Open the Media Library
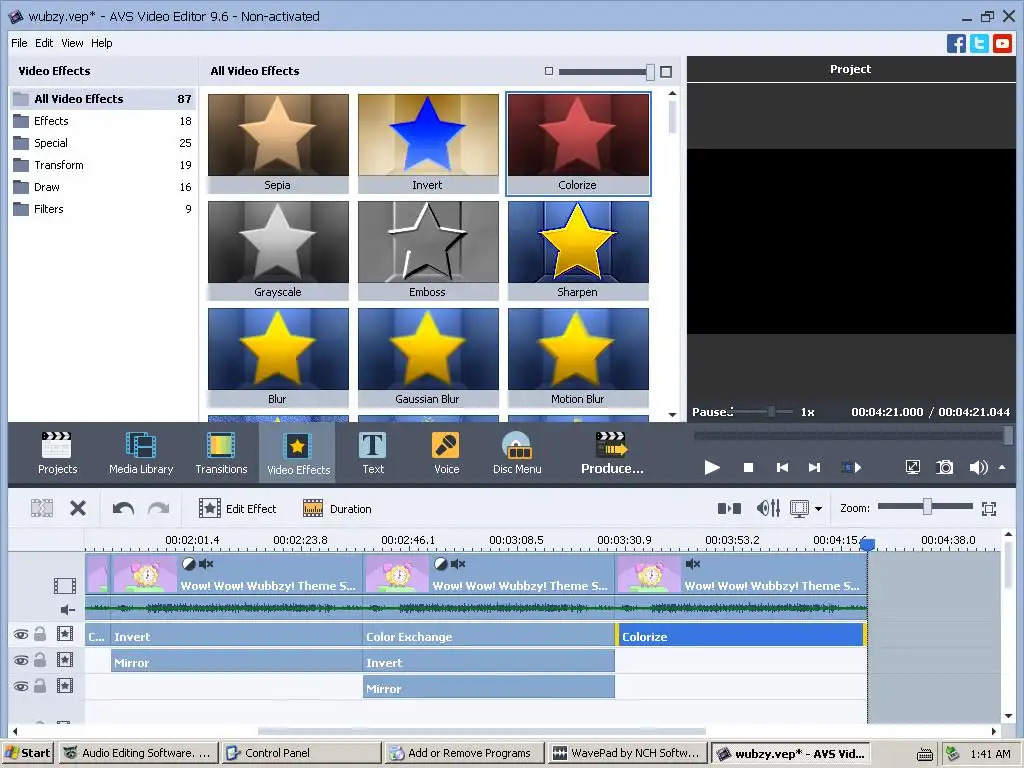The height and width of the screenshot is (768, 1024). point(141,453)
